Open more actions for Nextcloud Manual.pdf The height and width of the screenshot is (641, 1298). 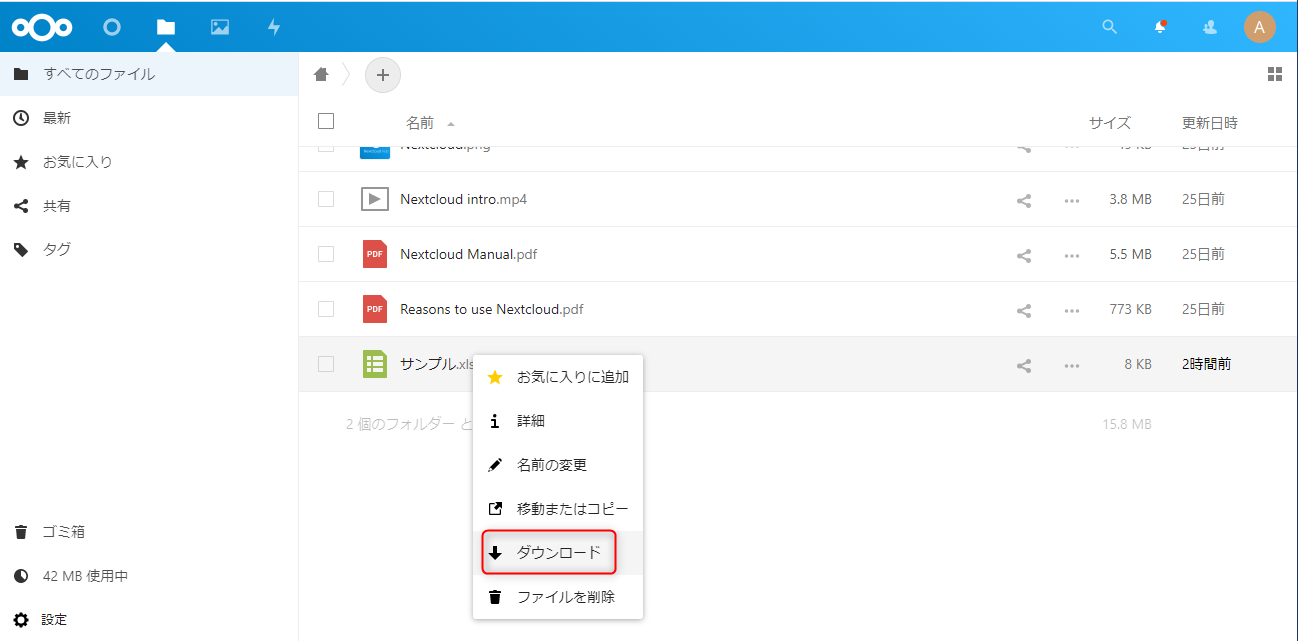1072,255
